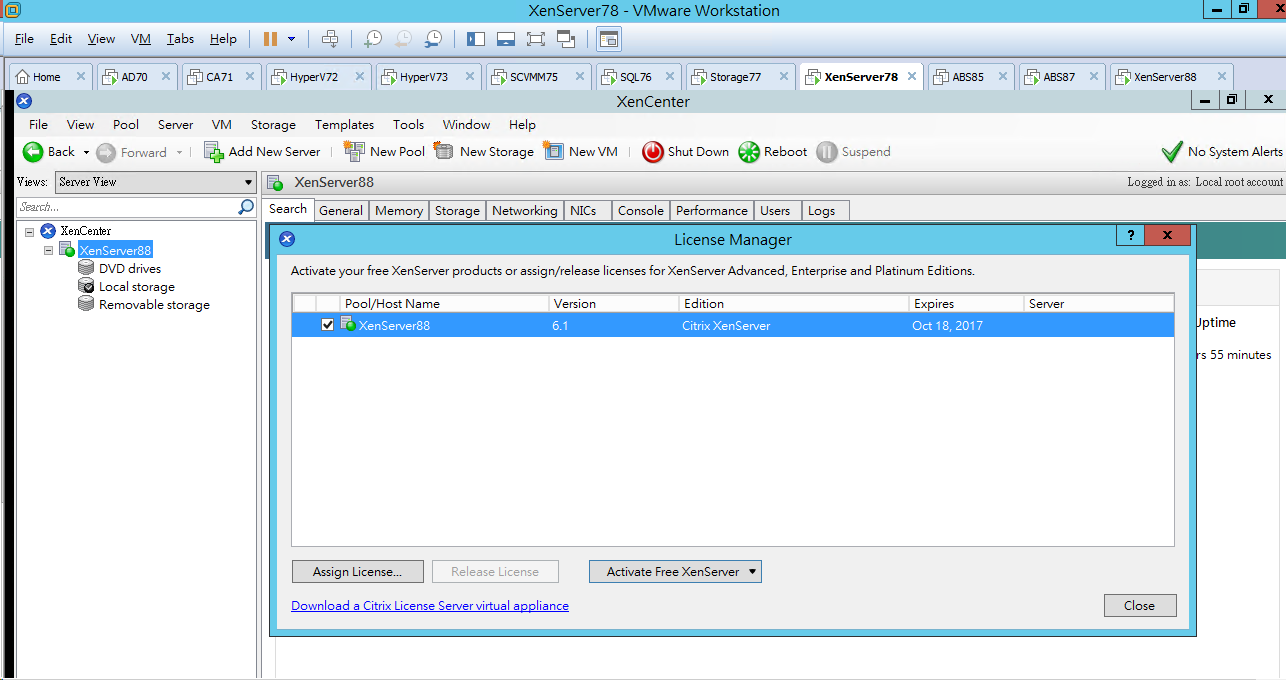Image resolution: width=1286 pixels, height=680 pixels.
Task: Open the VMware snapshot manager
Action: (x=433, y=39)
